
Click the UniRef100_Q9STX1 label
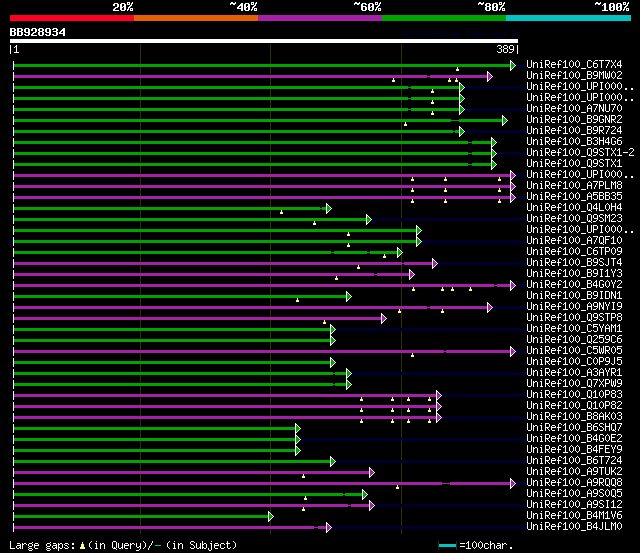click(574, 164)
